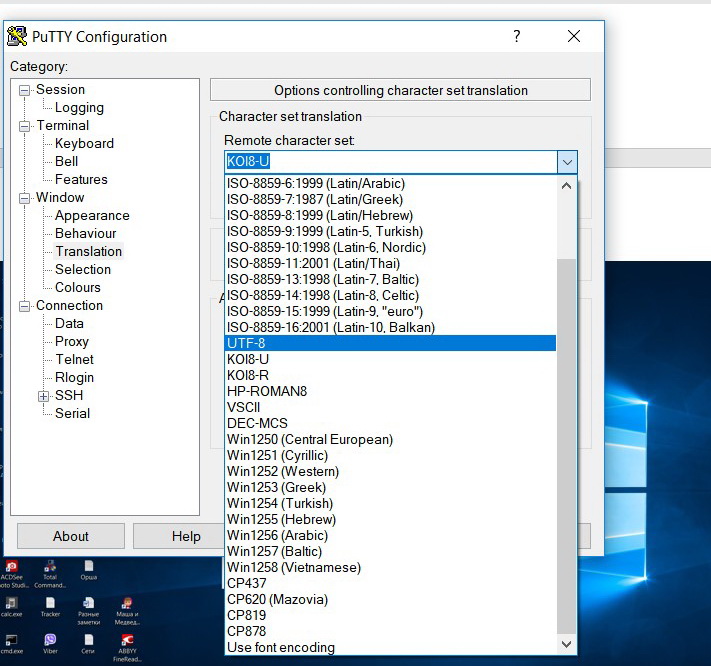Pick Win1250 (Central European)

[390, 439]
